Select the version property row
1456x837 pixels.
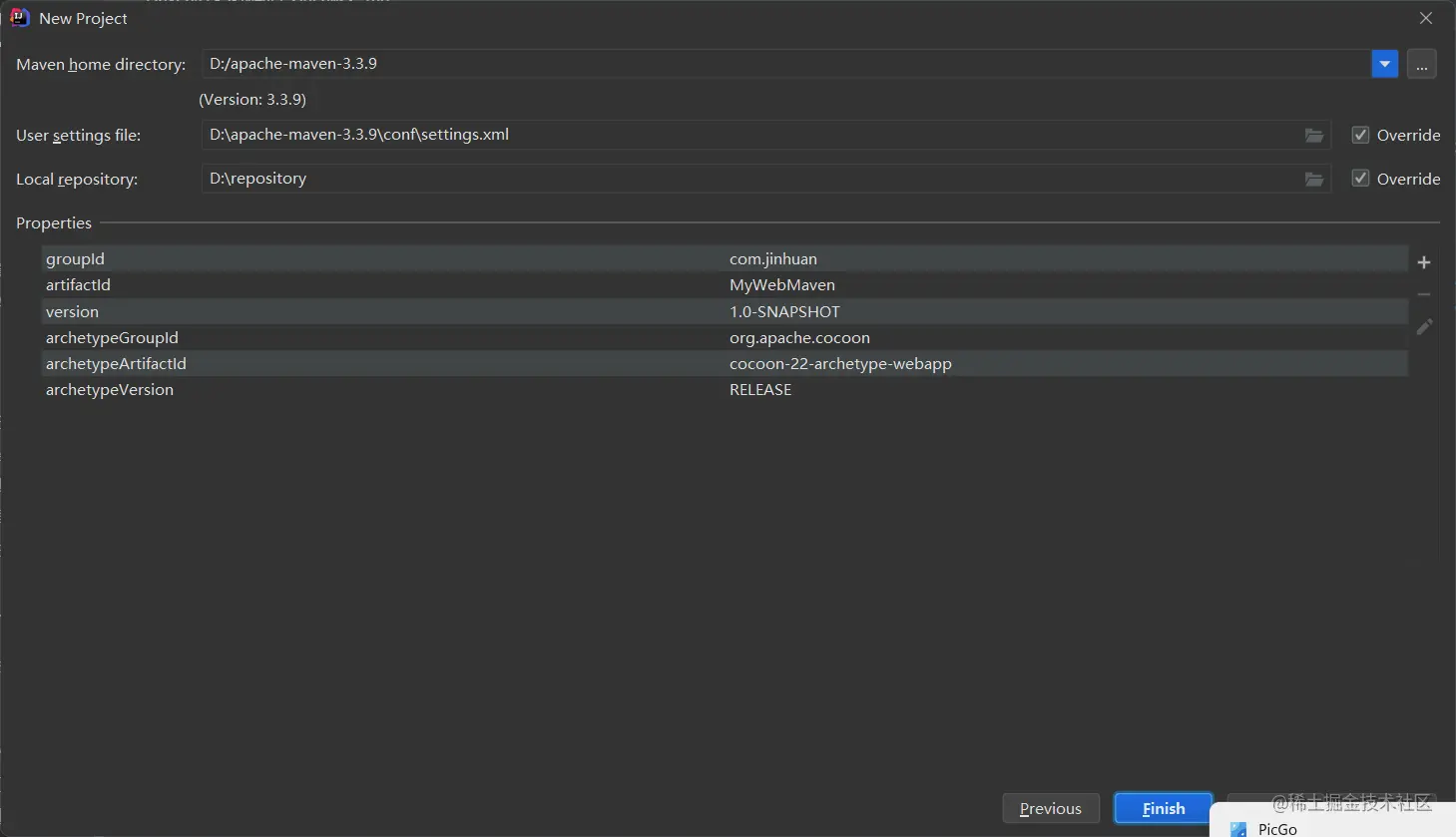point(725,311)
